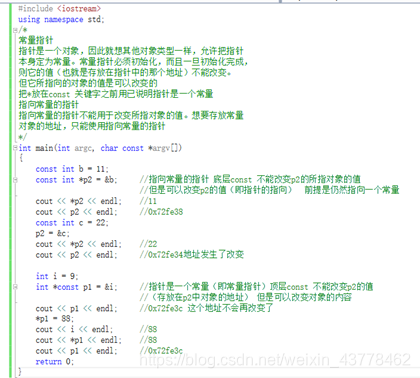
Task: Click comment starting //（存放在p2中对象的地址）
Action: pyautogui.click(x=245, y=297)
